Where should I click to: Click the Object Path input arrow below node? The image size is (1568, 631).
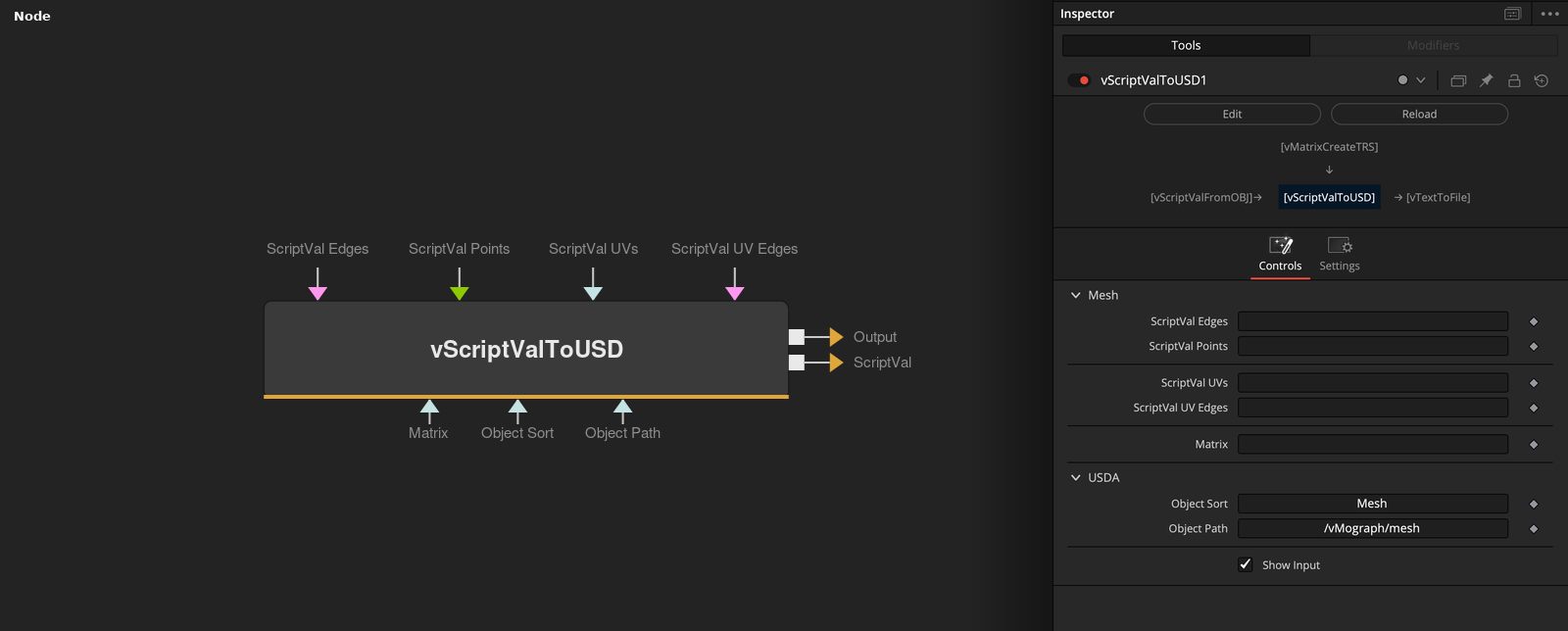(x=623, y=407)
